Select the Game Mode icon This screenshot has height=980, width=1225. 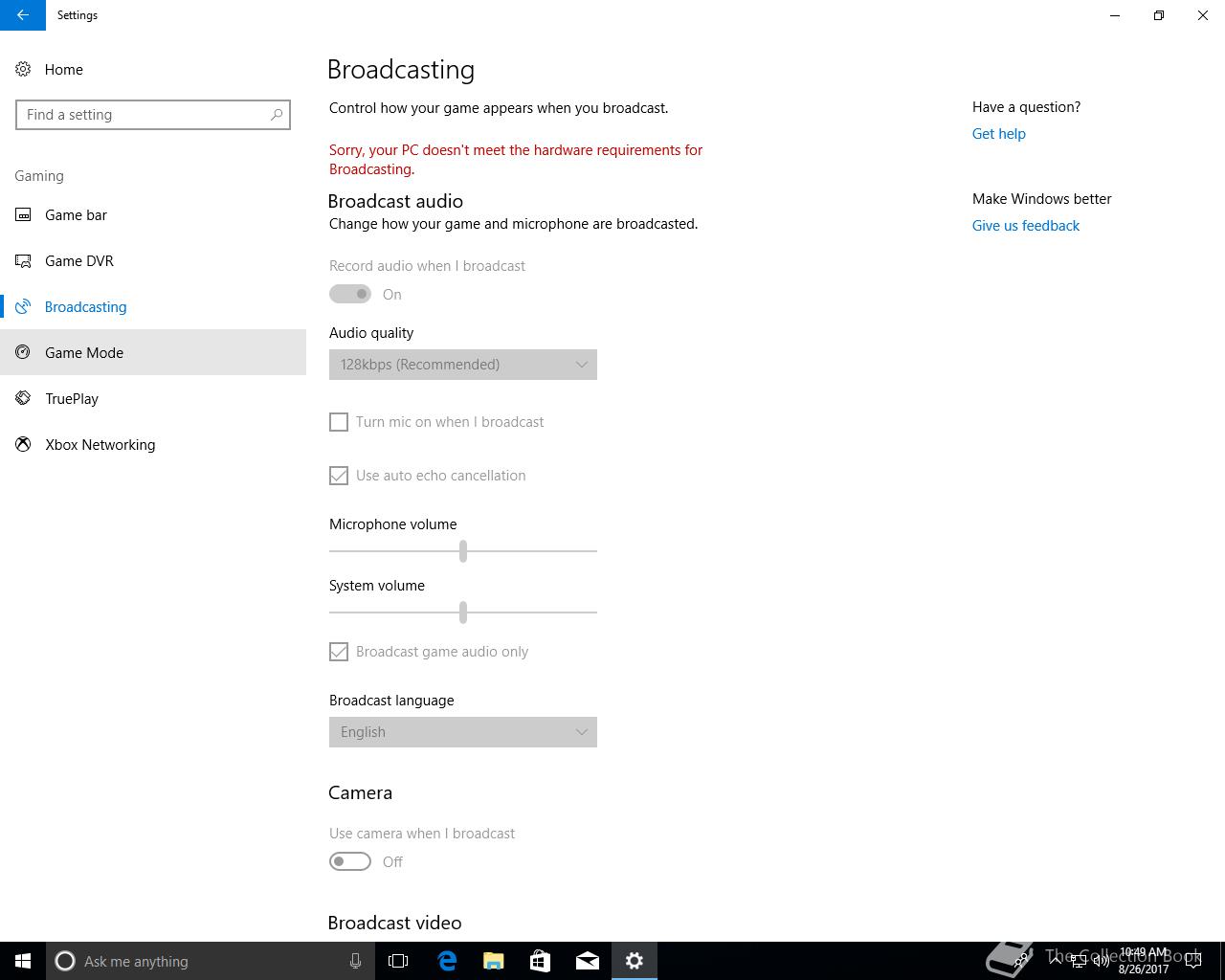click(x=23, y=353)
